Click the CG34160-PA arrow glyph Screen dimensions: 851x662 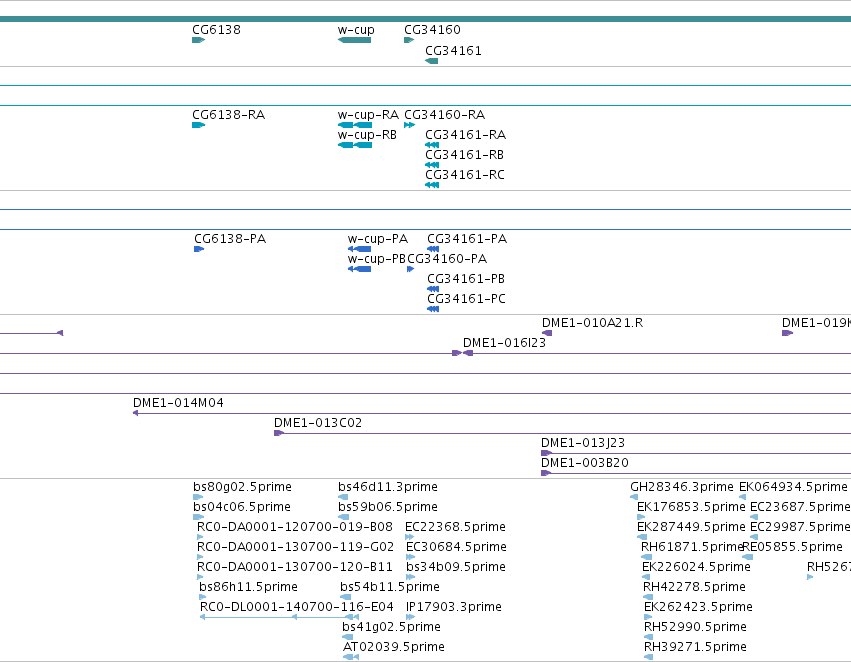click(x=410, y=269)
